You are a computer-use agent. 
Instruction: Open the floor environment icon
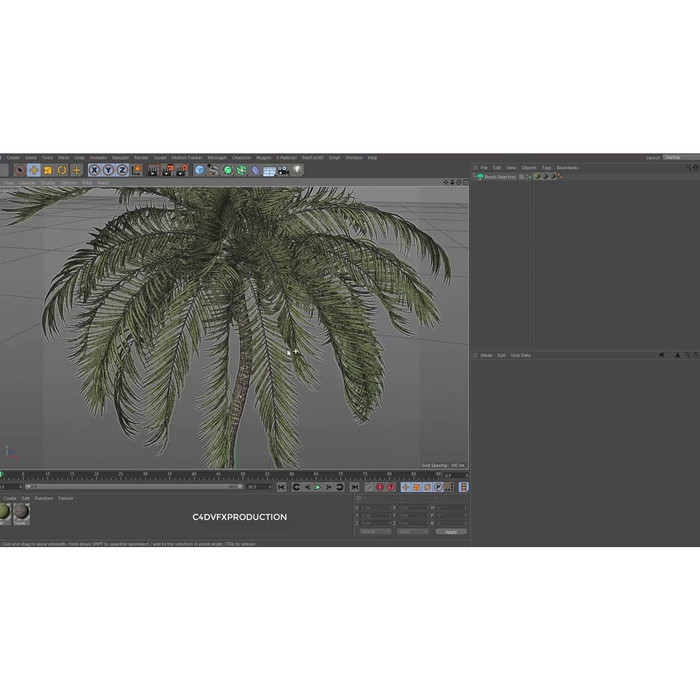tap(269, 170)
